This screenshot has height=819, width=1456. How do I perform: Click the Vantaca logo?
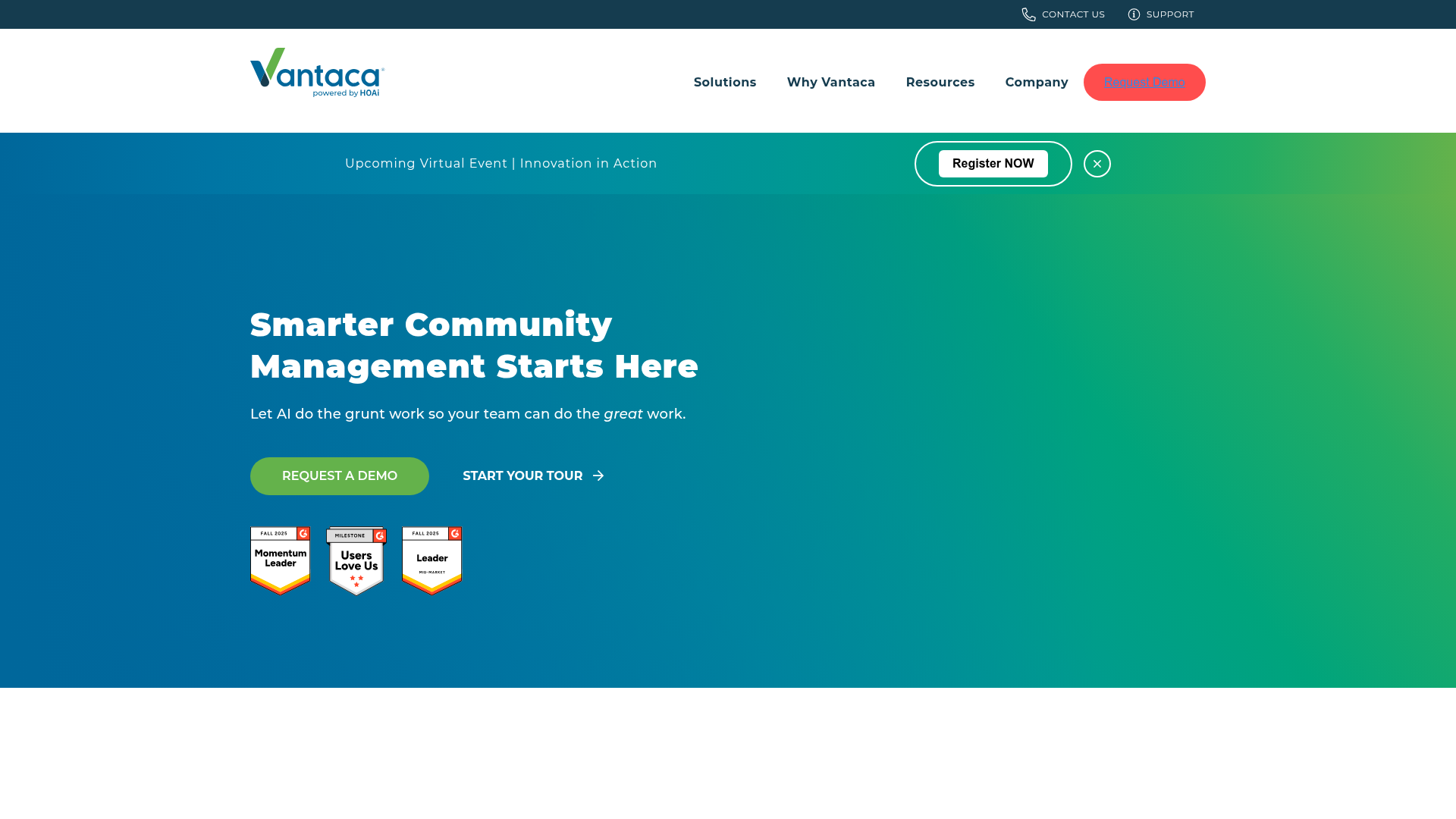[x=315, y=72]
